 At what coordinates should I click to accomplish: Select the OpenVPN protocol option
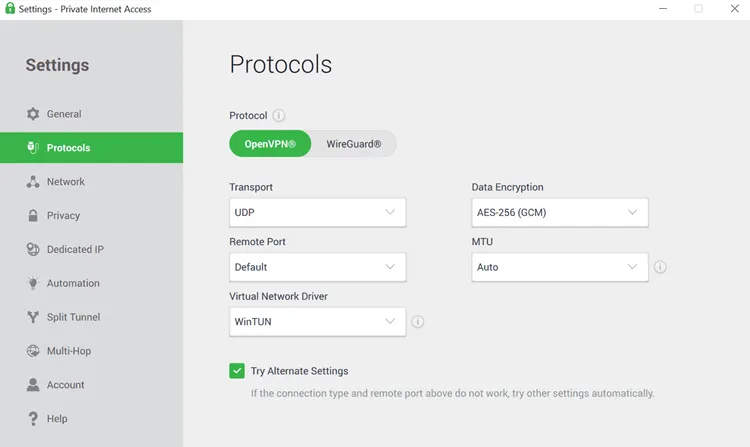[x=270, y=144]
